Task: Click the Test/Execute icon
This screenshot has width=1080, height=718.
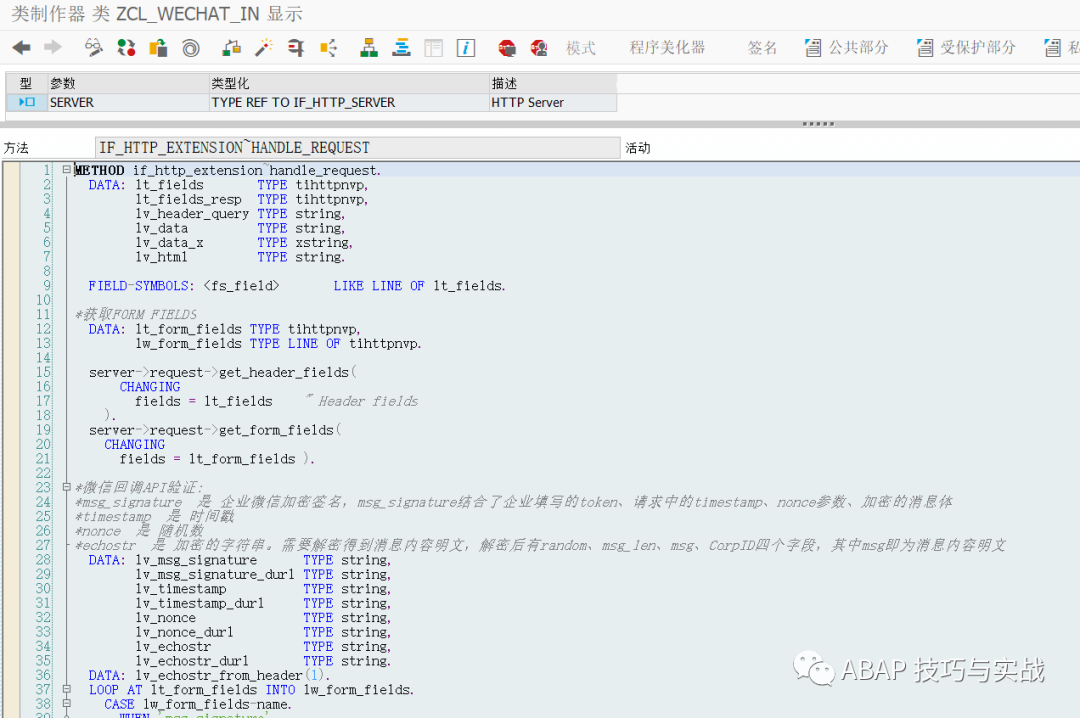Action: (295, 48)
